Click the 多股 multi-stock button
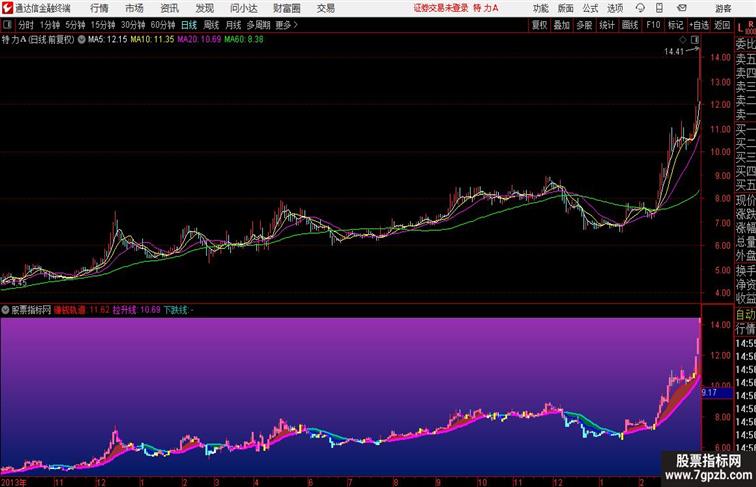This screenshot has width=756, height=487. [584, 25]
